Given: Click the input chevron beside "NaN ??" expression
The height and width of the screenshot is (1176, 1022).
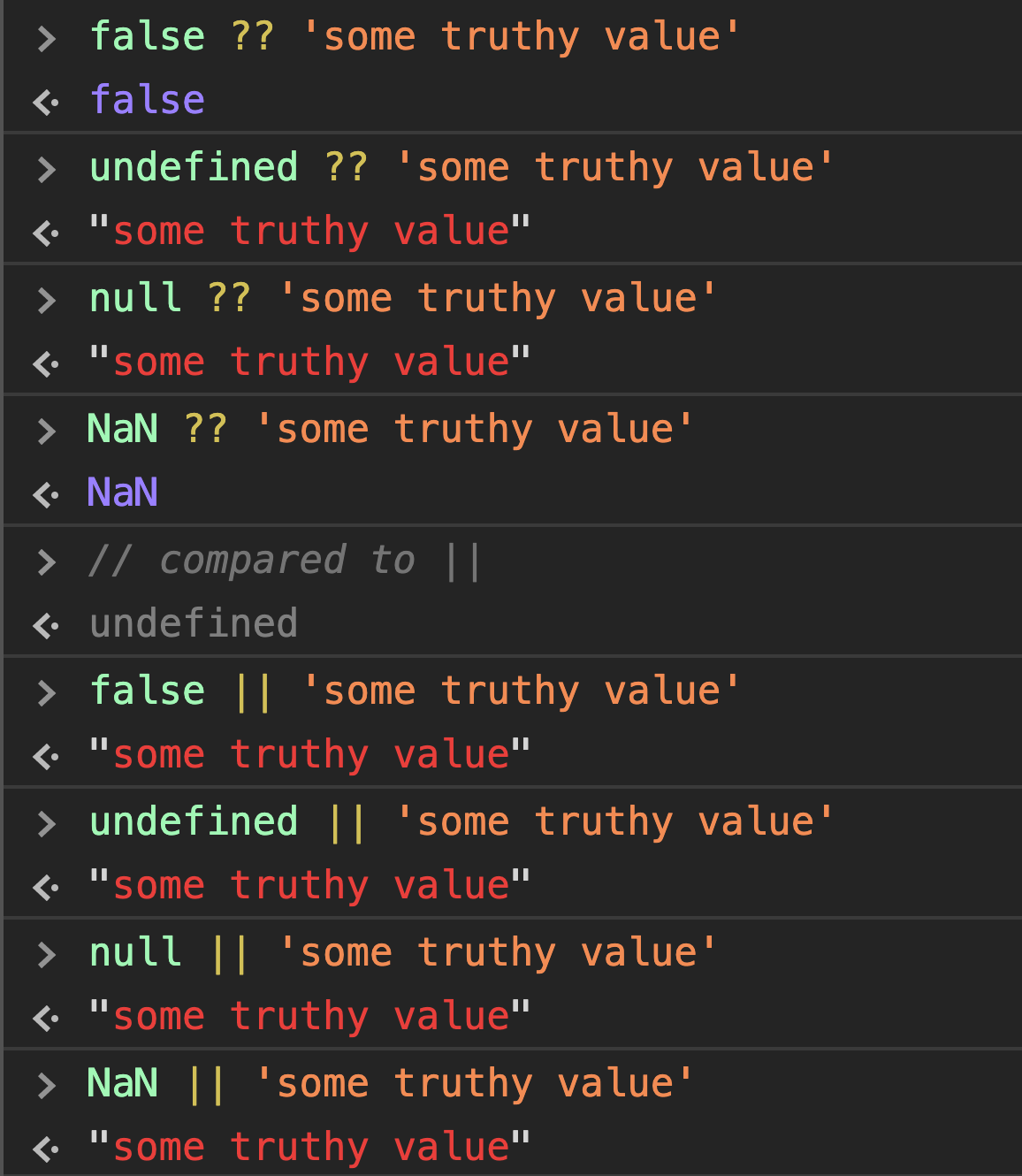Looking at the screenshot, I should 47,431.
